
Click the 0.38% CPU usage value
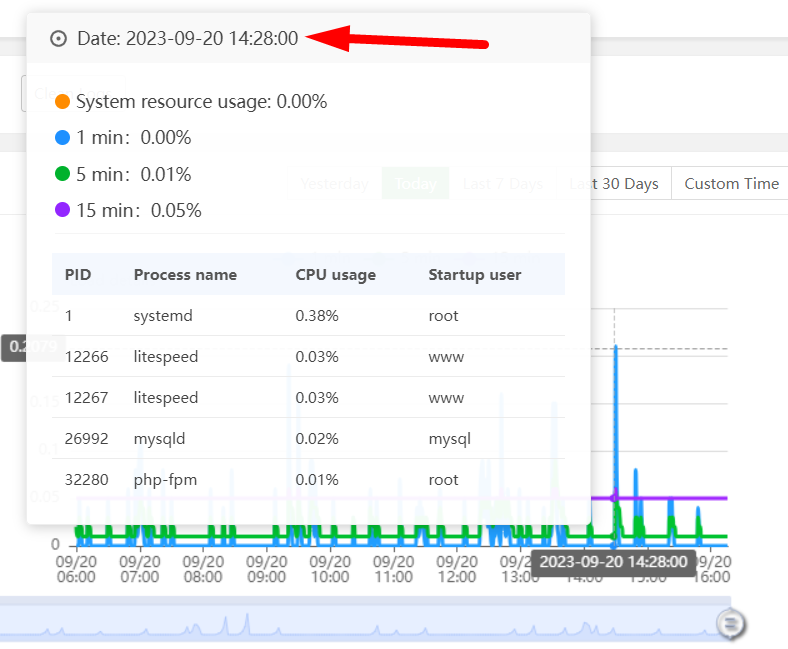[317, 316]
